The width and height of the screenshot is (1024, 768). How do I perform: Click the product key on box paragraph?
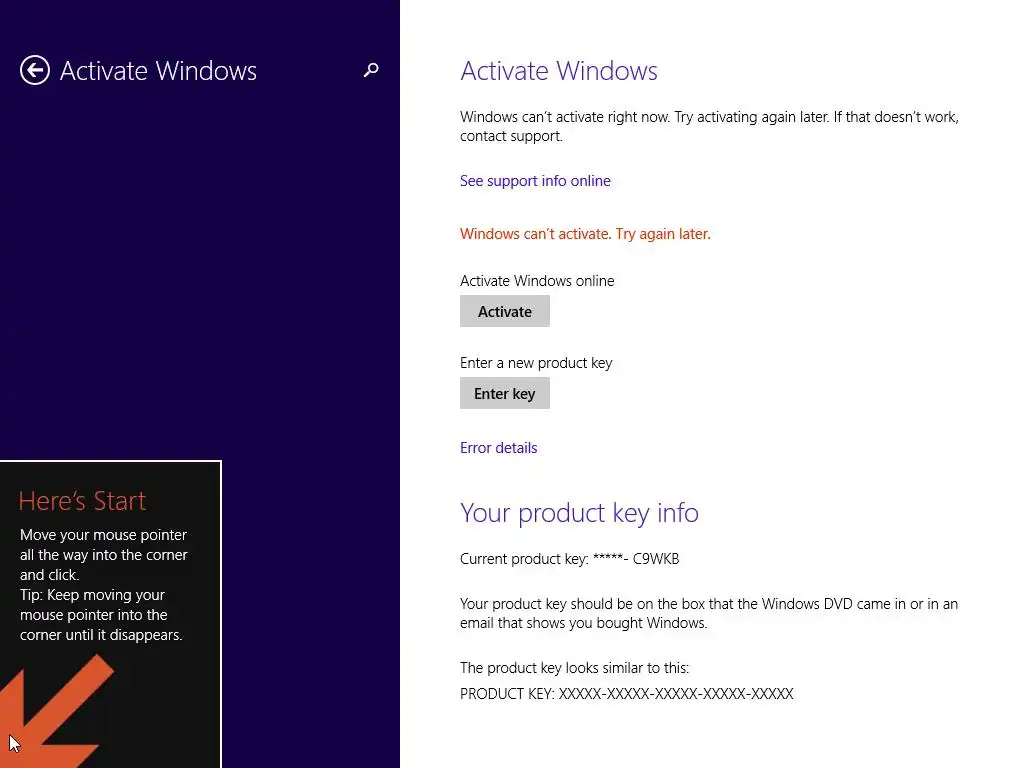(709, 613)
